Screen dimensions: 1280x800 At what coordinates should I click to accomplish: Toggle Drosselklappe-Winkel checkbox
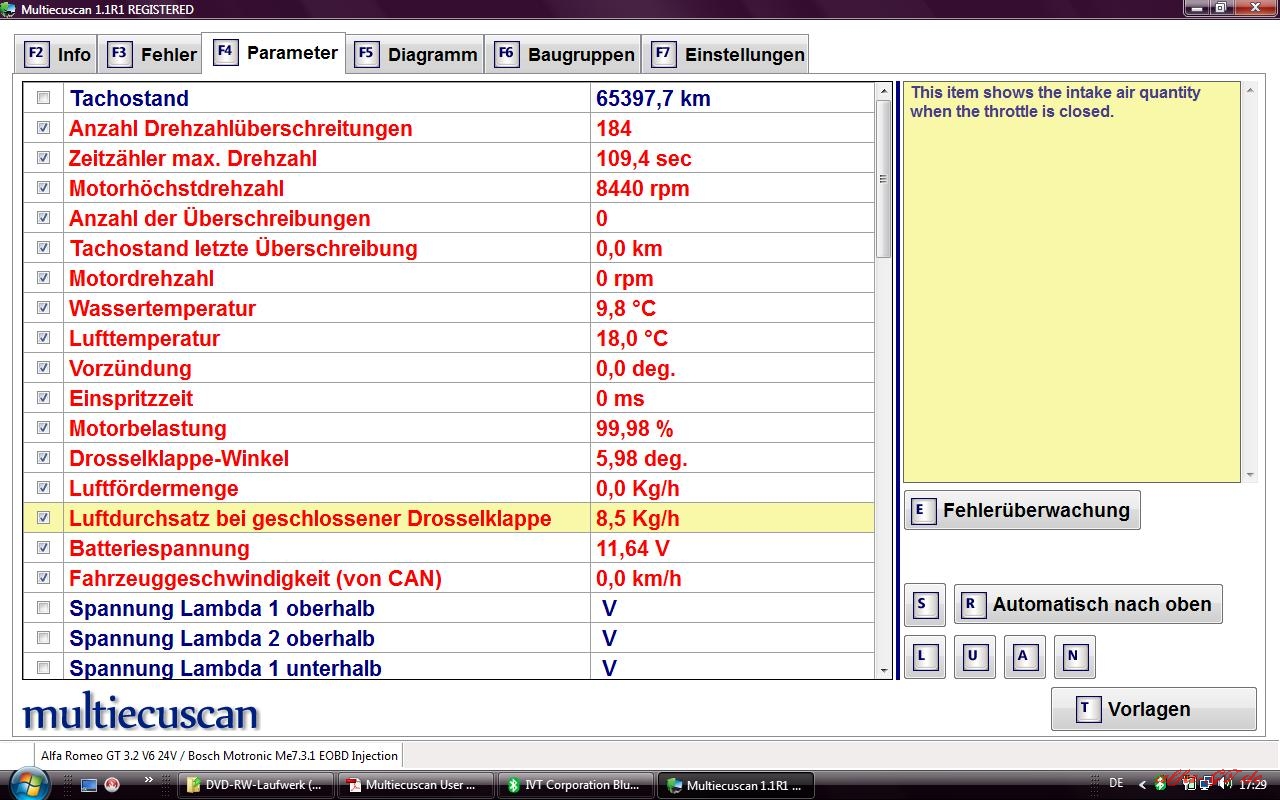coord(43,458)
